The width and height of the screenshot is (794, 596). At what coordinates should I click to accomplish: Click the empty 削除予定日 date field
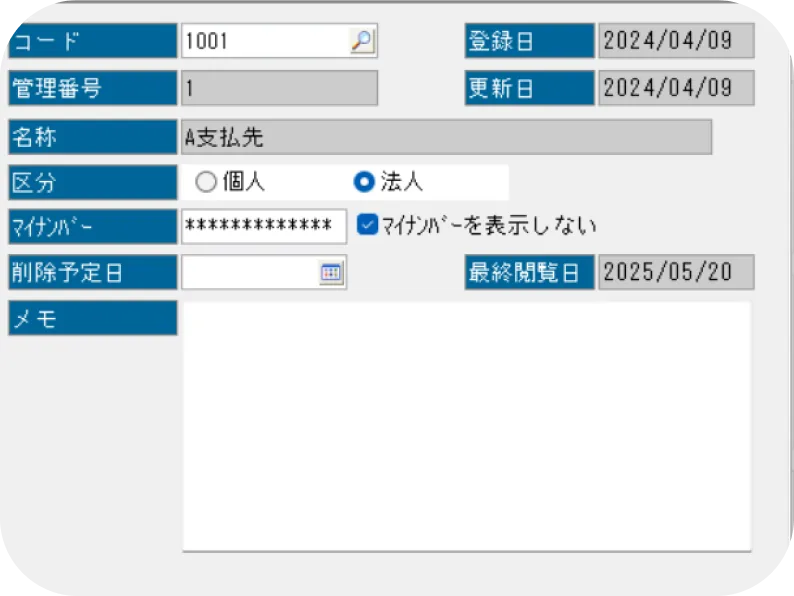(250, 273)
